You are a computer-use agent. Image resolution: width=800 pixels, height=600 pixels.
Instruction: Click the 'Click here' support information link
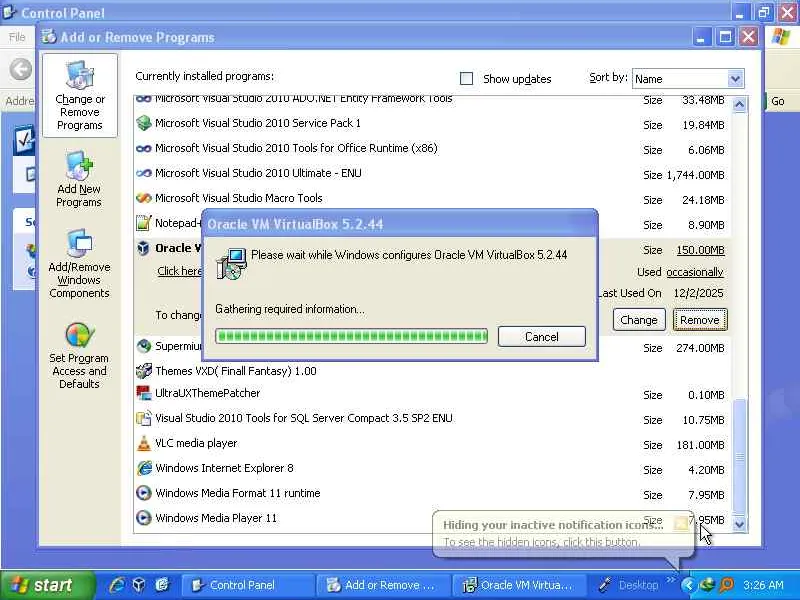[180, 271]
